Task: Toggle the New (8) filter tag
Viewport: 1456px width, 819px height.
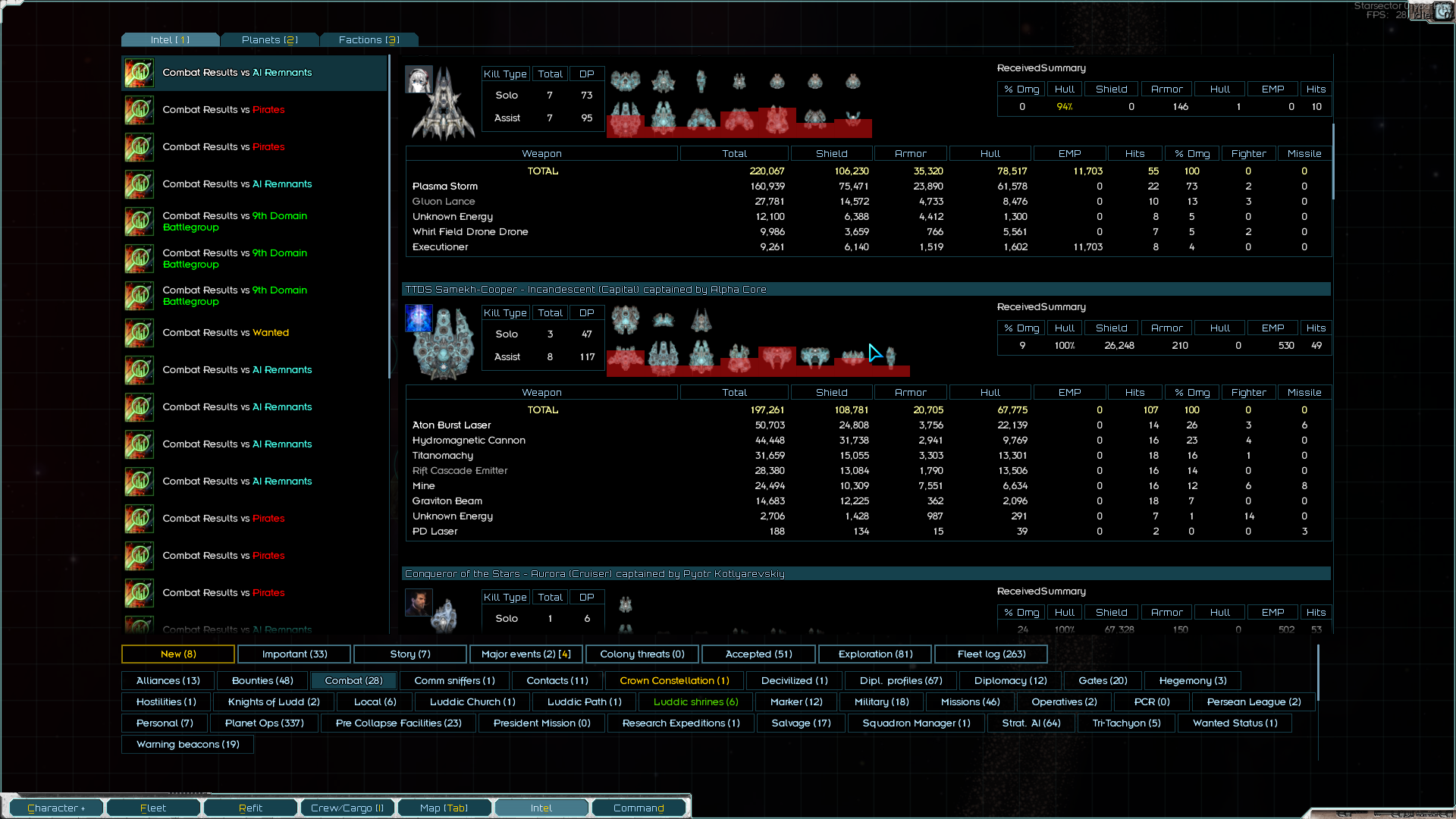Action: click(178, 654)
